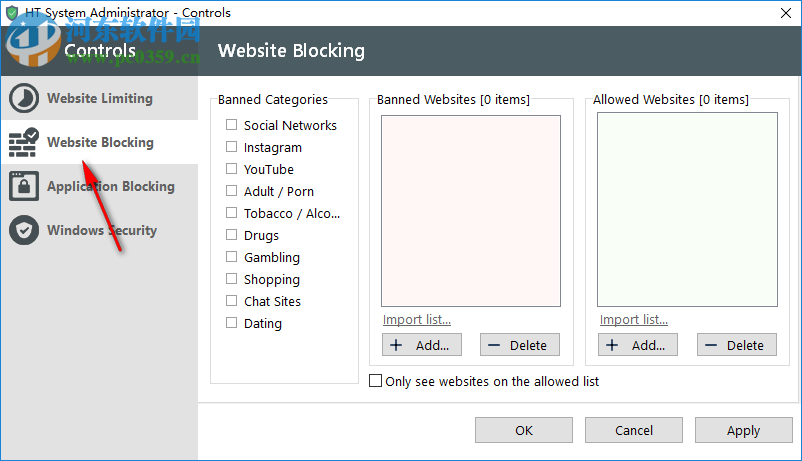Click the Website Blocking brick wall icon
Image resolution: width=802 pixels, height=461 pixels.
point(24,143)
